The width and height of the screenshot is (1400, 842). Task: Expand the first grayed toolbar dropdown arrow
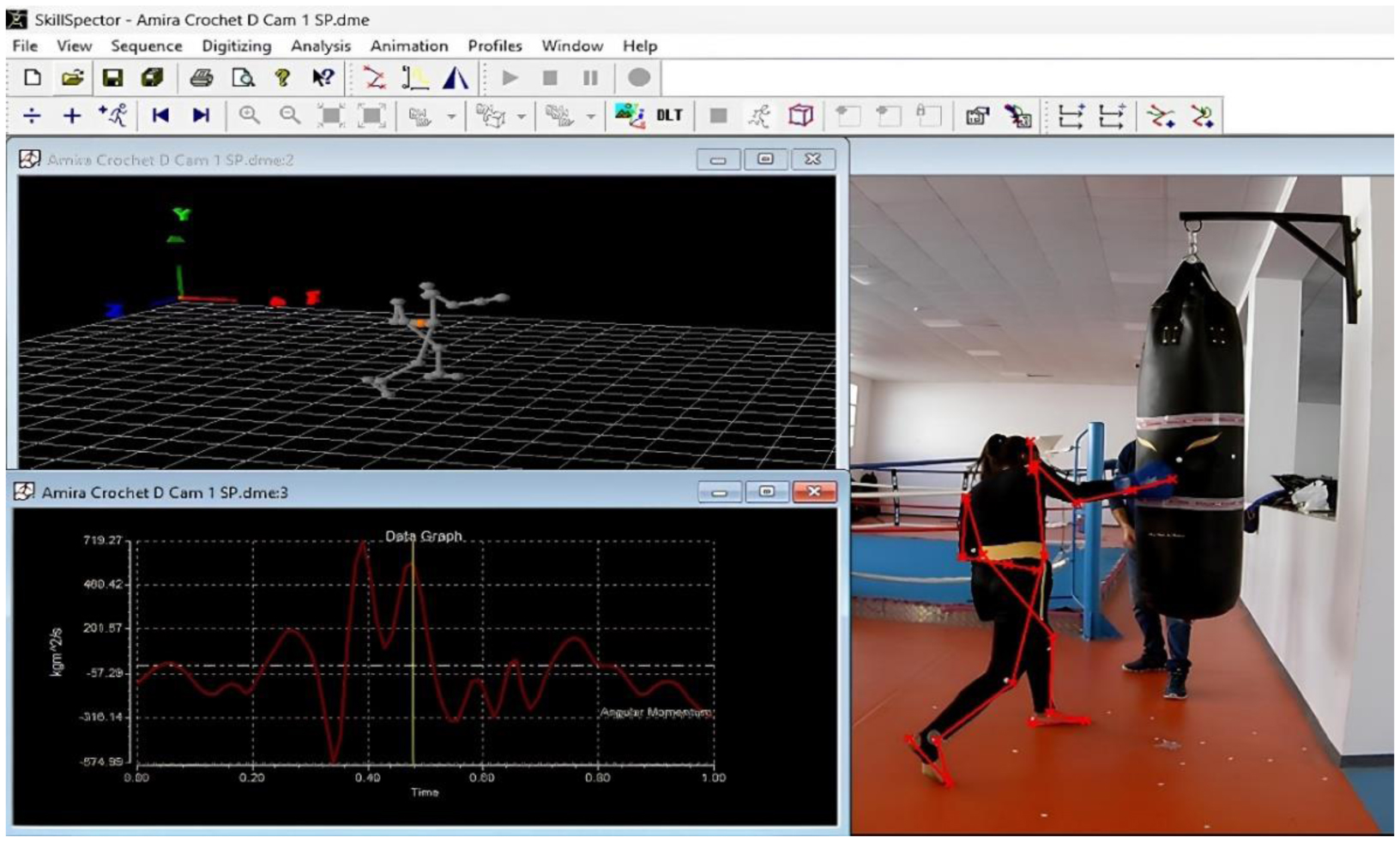451,117
